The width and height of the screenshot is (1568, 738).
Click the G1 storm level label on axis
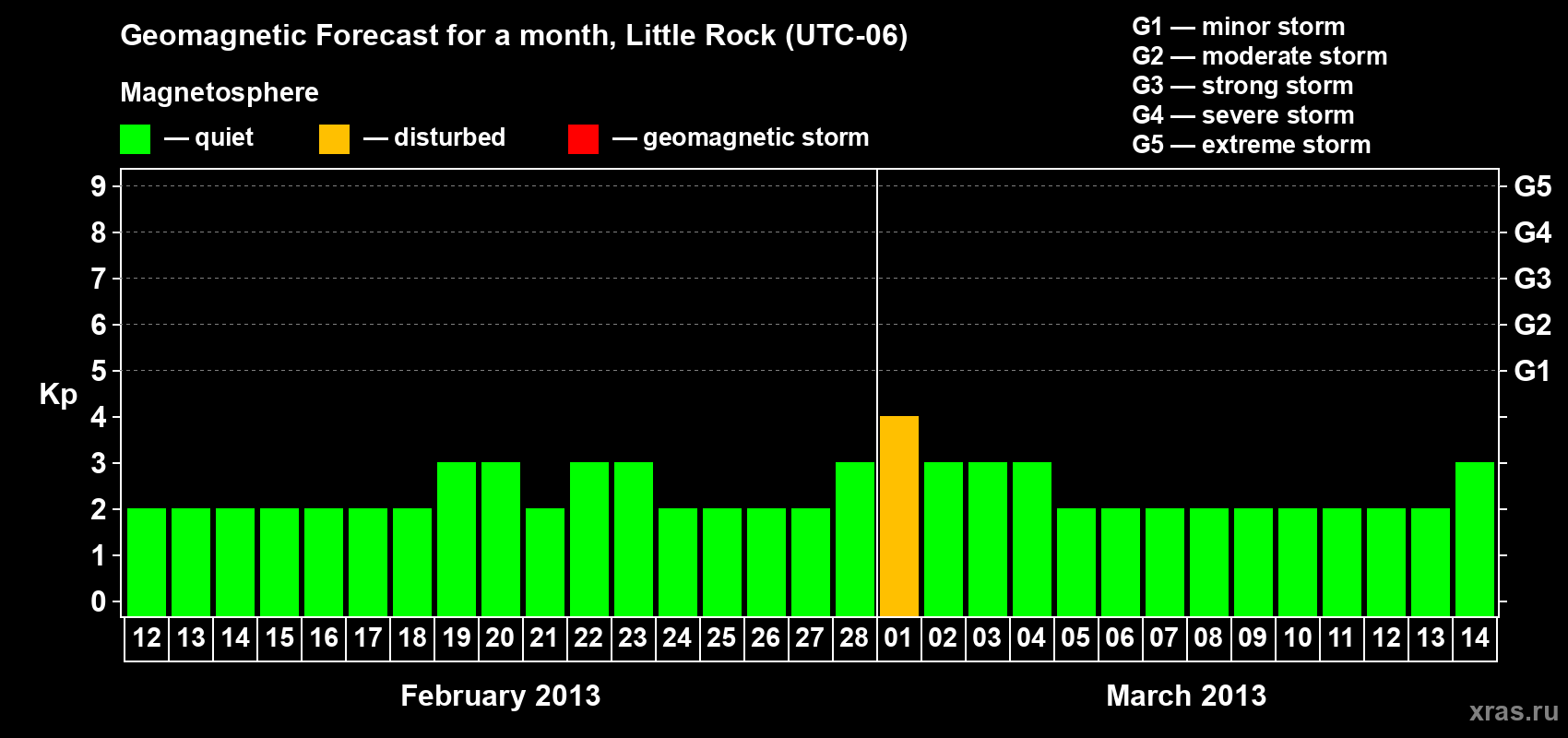pos(1532,371)
